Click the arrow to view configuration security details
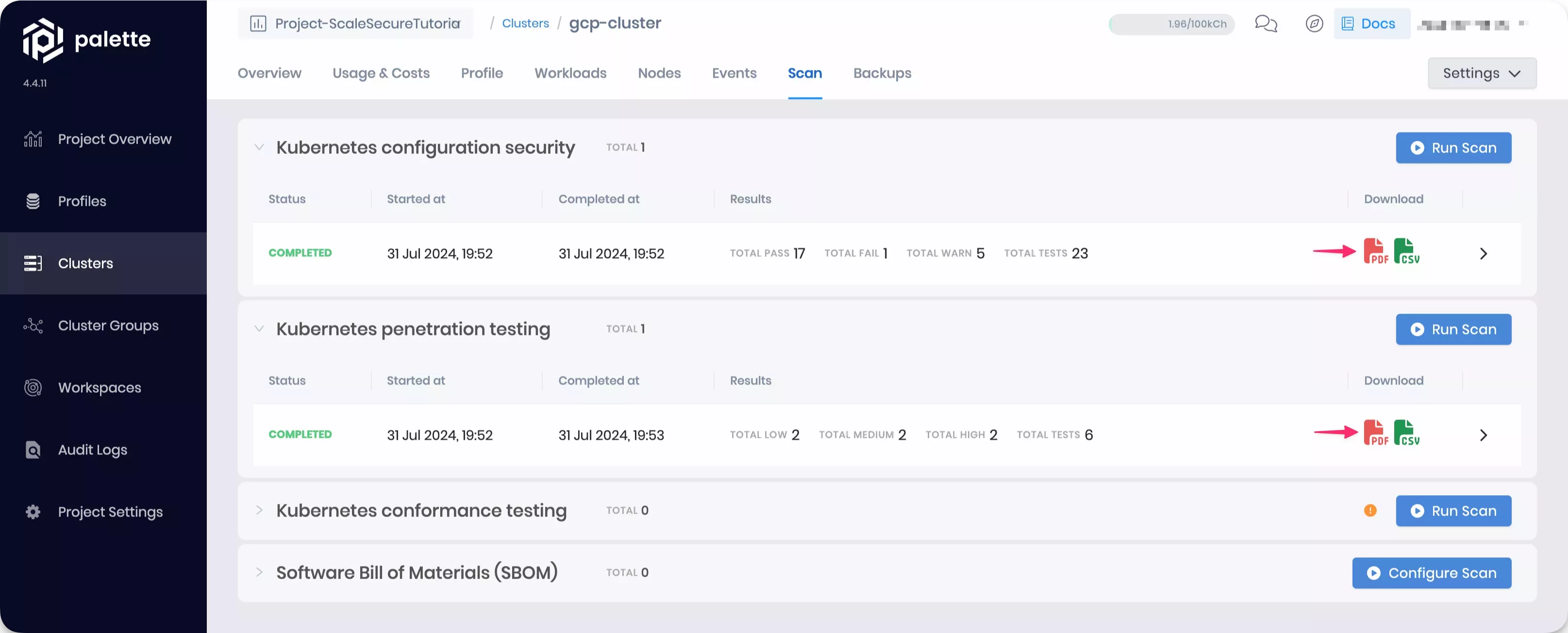The height and width of the screenshot is (633, 1568). pos(1484,253)
